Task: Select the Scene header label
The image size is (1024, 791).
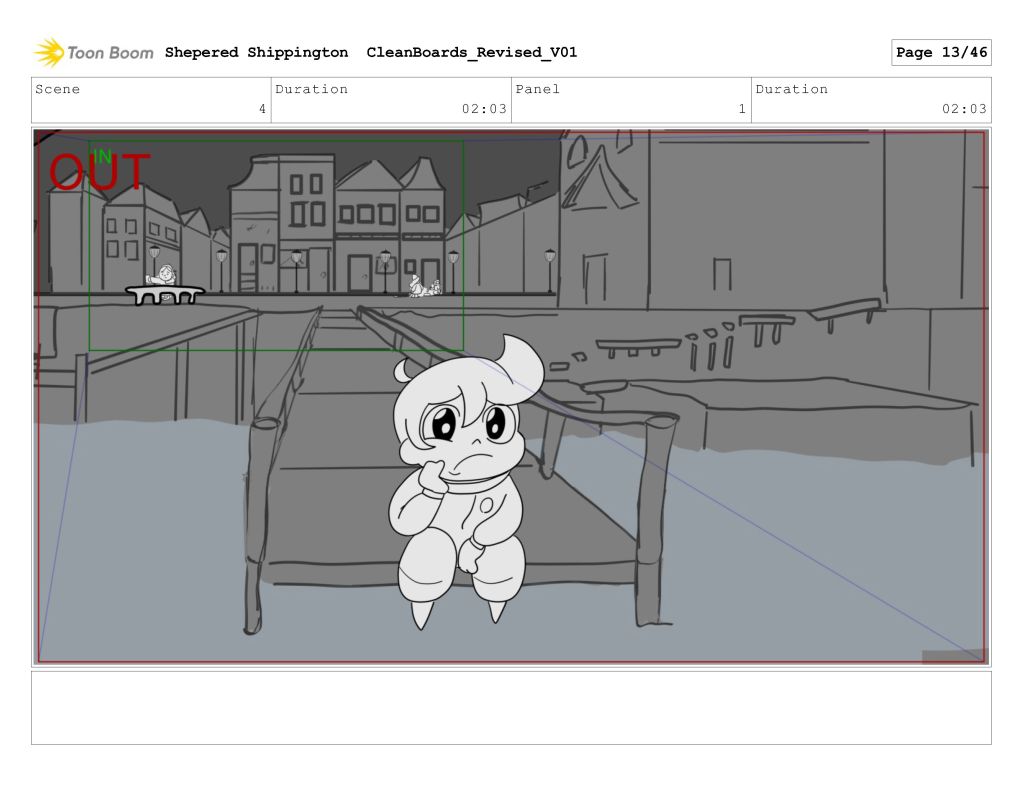Action: (x=58, y=89)
